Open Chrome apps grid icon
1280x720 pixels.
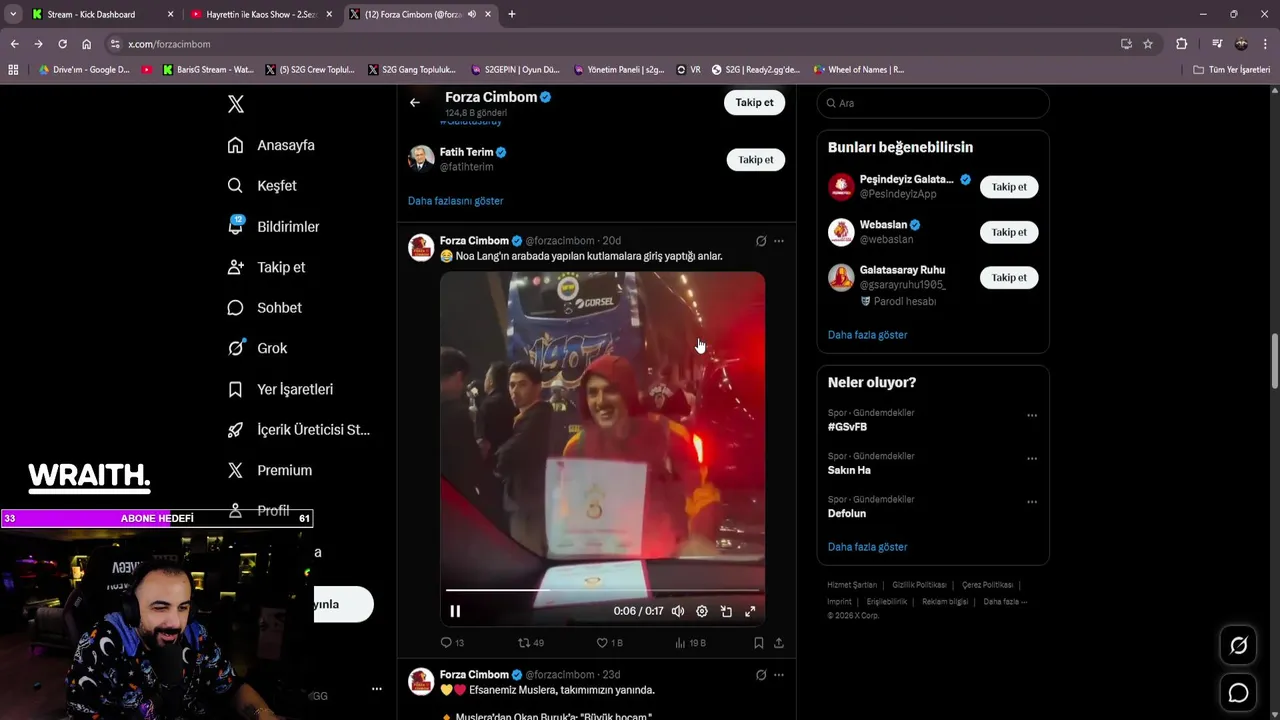tap(13, 70)
